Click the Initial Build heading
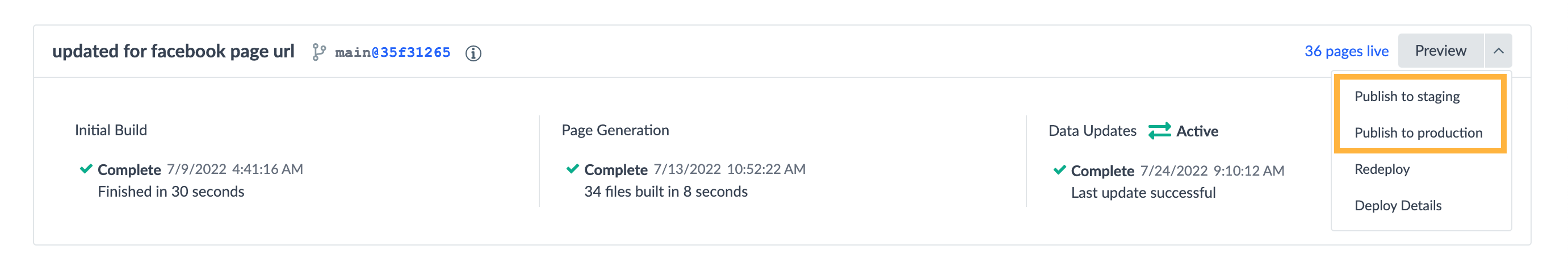 111,130
